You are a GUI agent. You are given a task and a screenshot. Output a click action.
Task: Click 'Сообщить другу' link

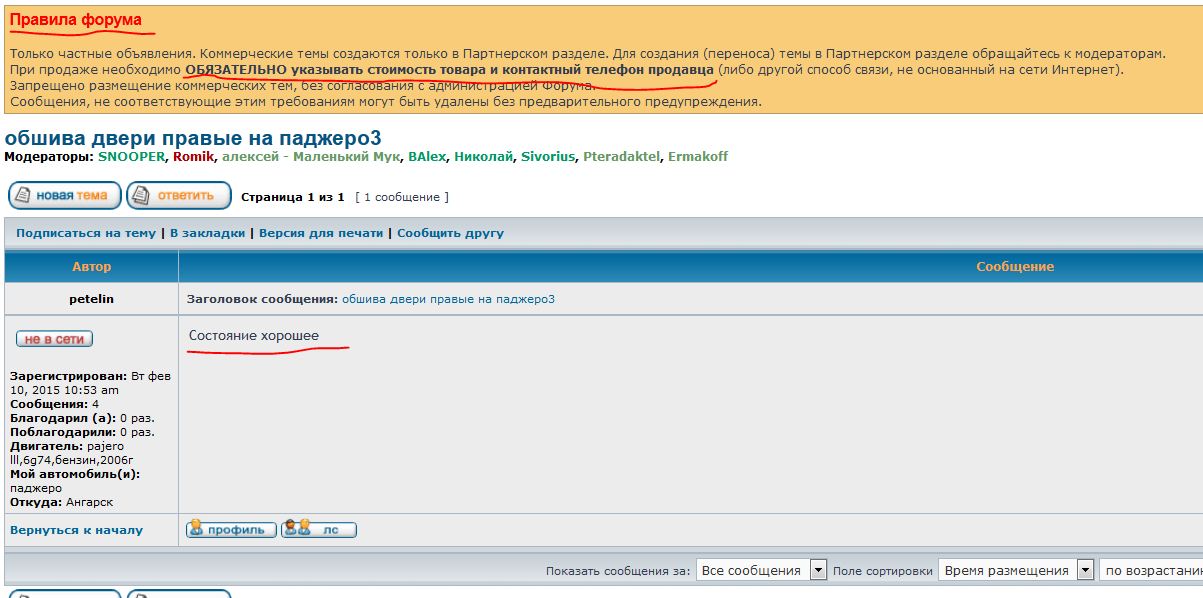450,233
